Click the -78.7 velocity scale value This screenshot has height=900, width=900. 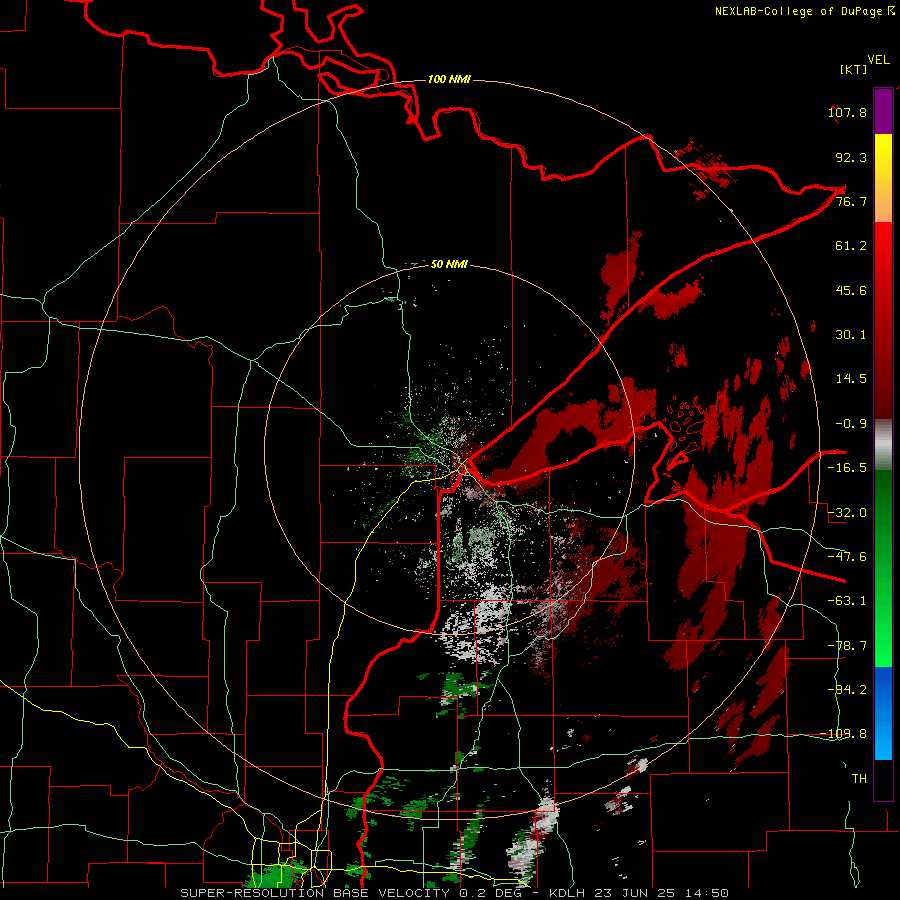click(x=847, y=645)
